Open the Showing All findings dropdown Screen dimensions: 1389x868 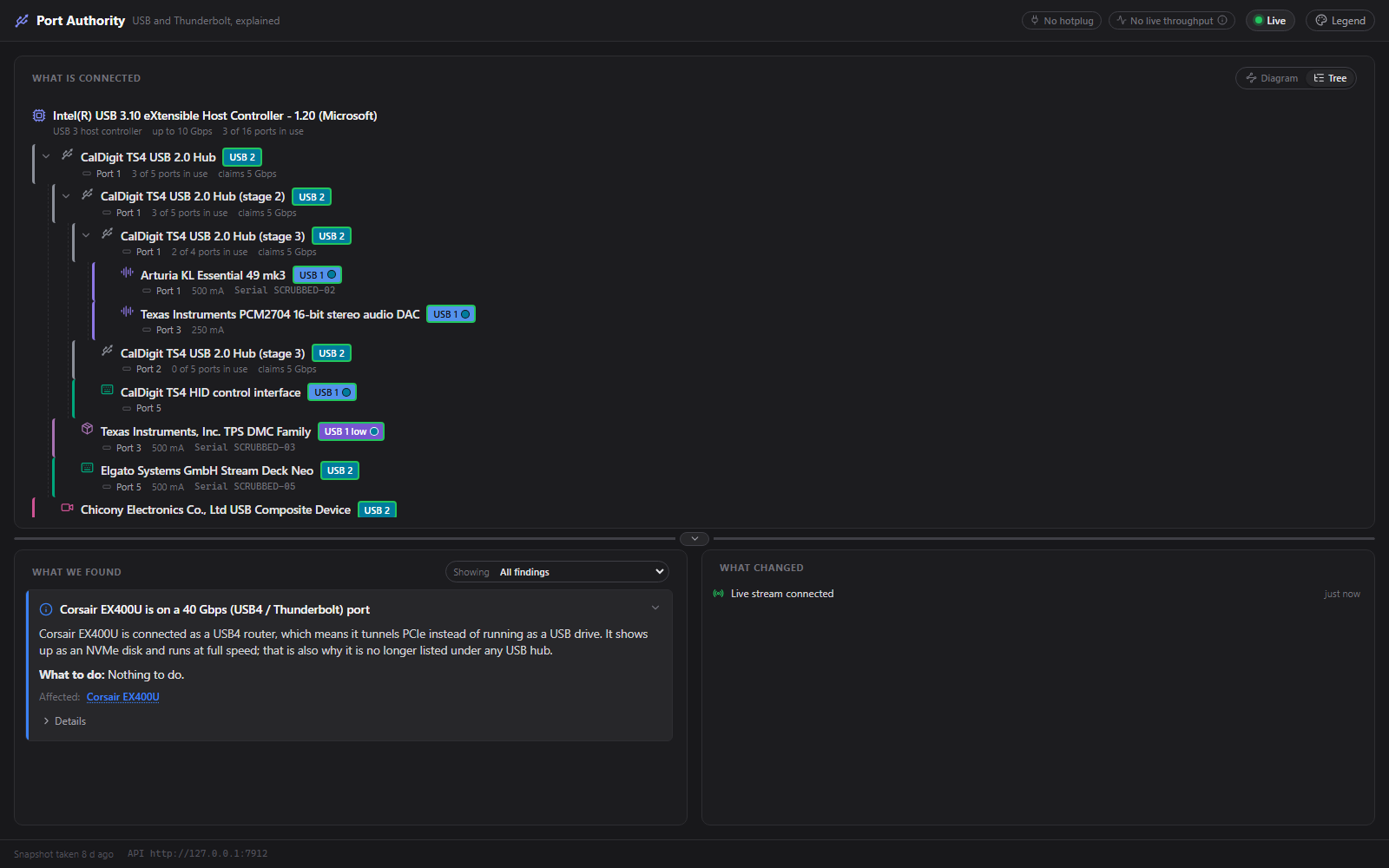point(557,572)
